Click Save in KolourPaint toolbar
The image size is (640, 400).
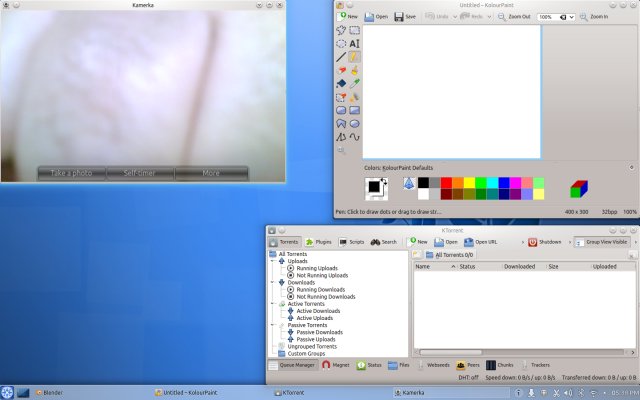click(405, 17)
